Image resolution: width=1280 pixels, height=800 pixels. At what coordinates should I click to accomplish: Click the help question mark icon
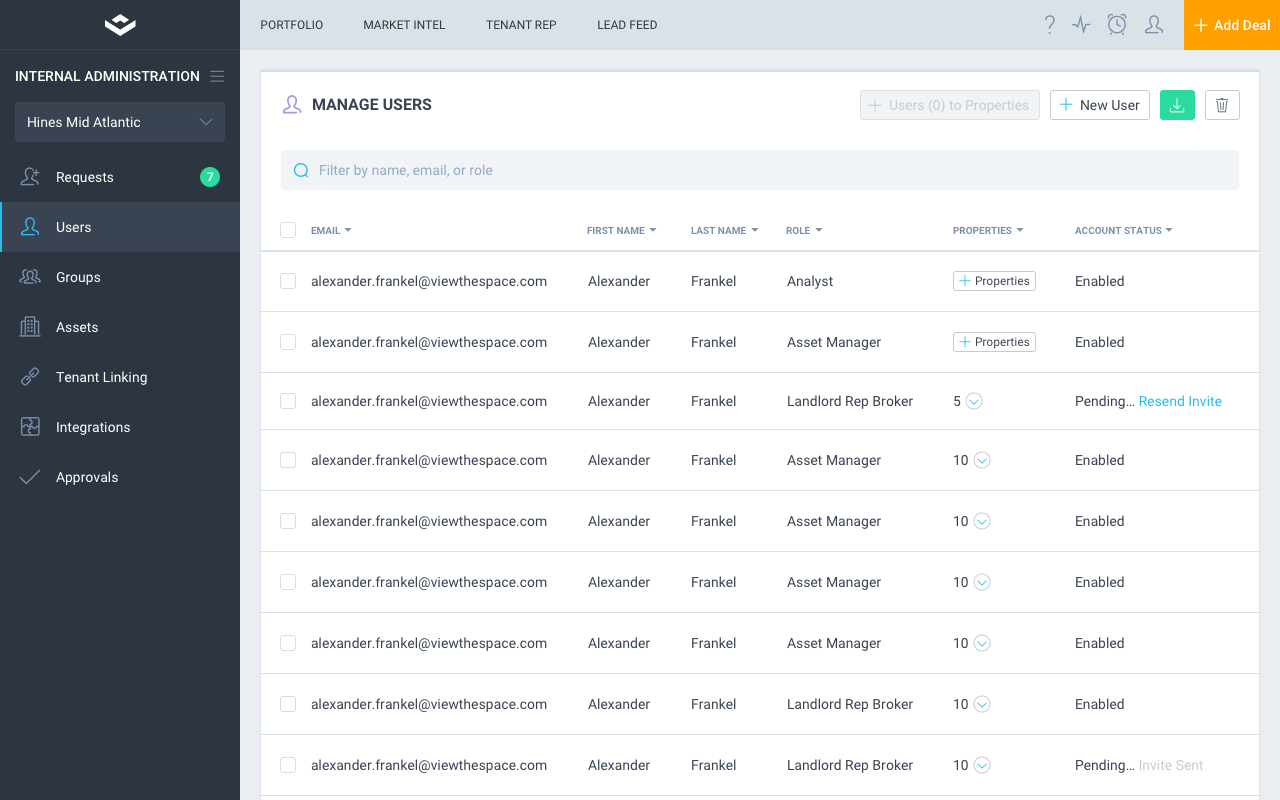pyautogui.click(x=1049, y=25)
